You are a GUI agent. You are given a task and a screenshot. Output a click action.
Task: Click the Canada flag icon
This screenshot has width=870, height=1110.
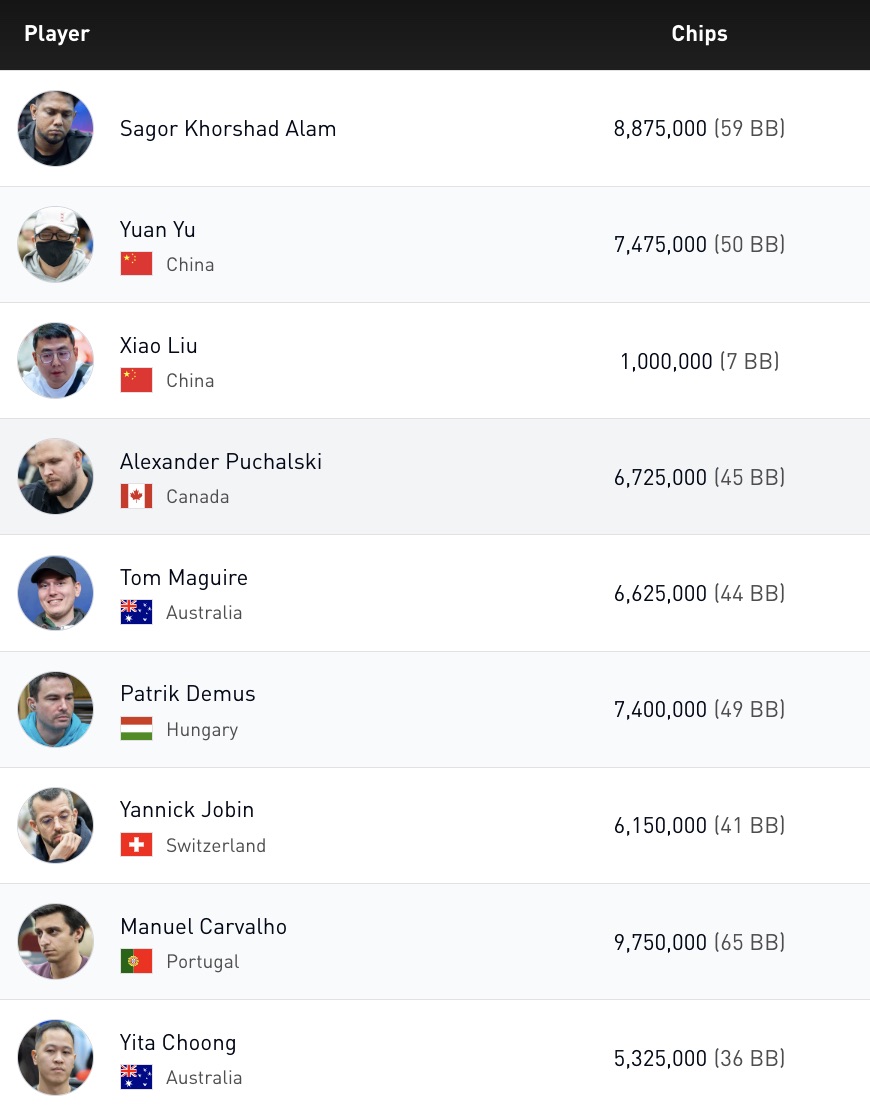[136, 496]
